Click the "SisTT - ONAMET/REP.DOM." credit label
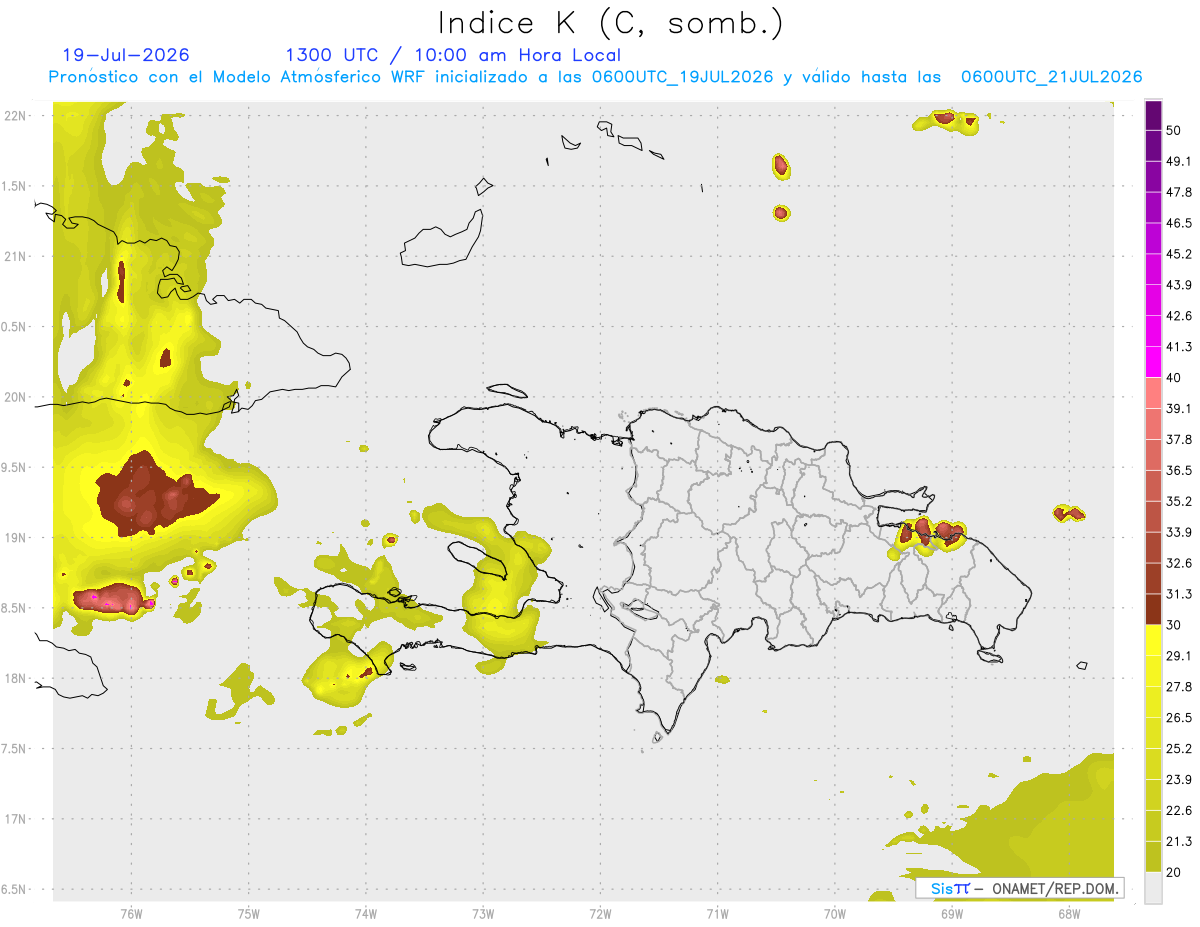This screenshot has width=1200, height=927. [1020, 888]
